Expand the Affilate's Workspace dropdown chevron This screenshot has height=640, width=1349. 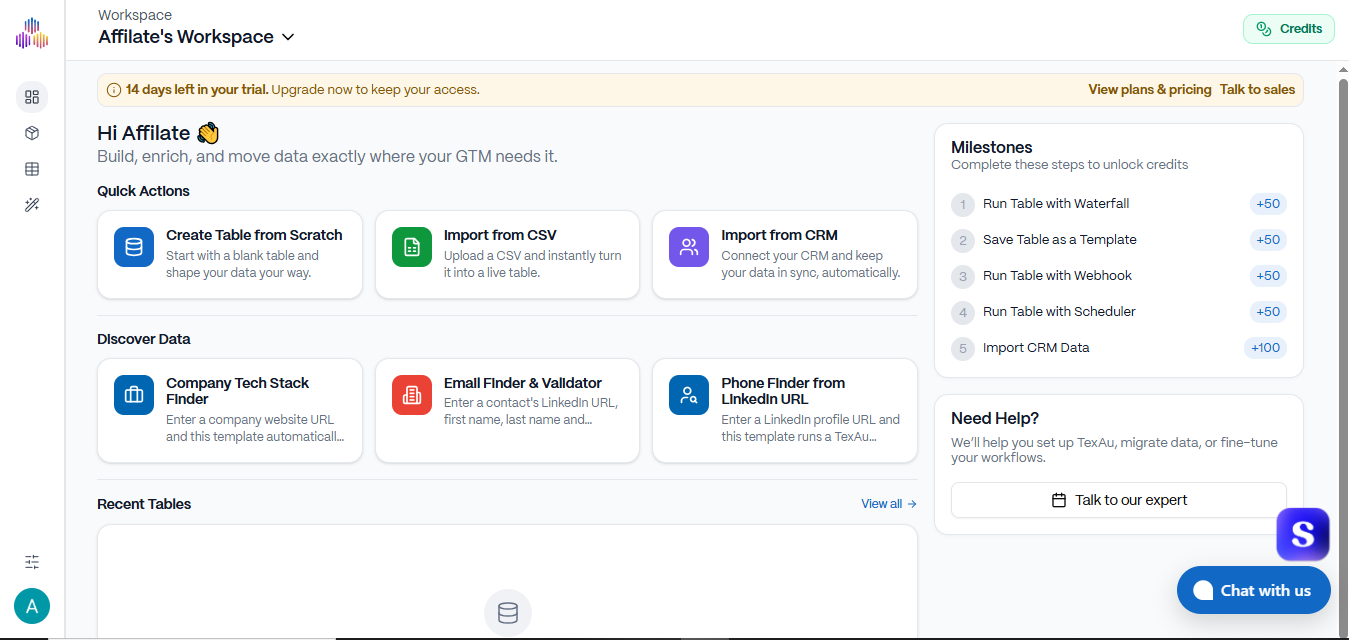tap(288, 37)
